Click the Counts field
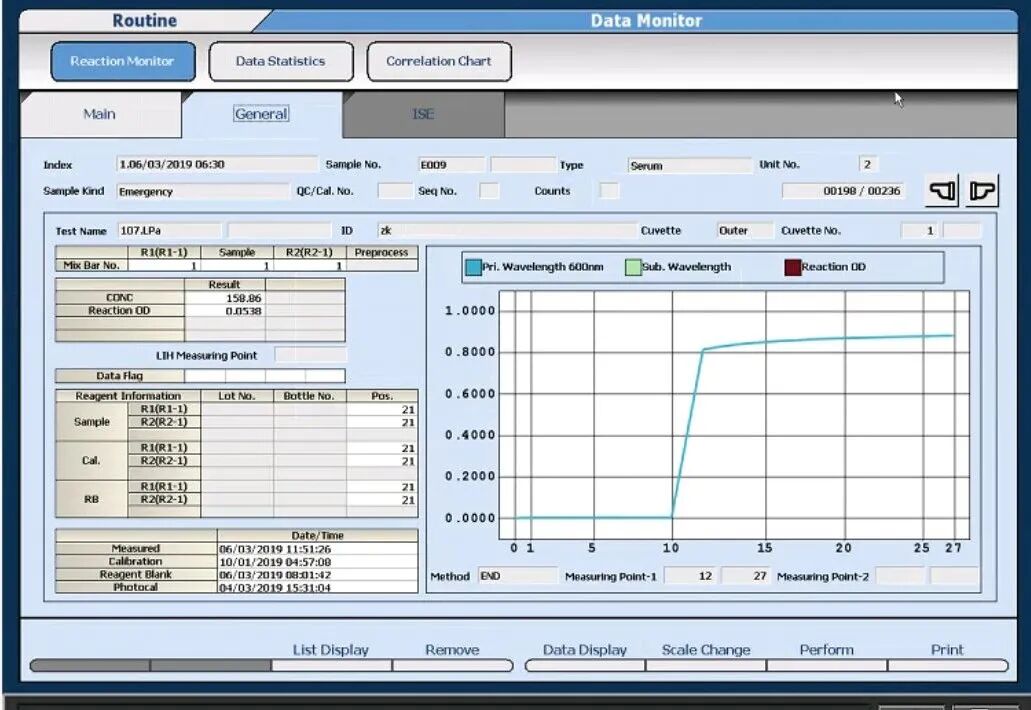1031x710 pixels. click(609, 191)
